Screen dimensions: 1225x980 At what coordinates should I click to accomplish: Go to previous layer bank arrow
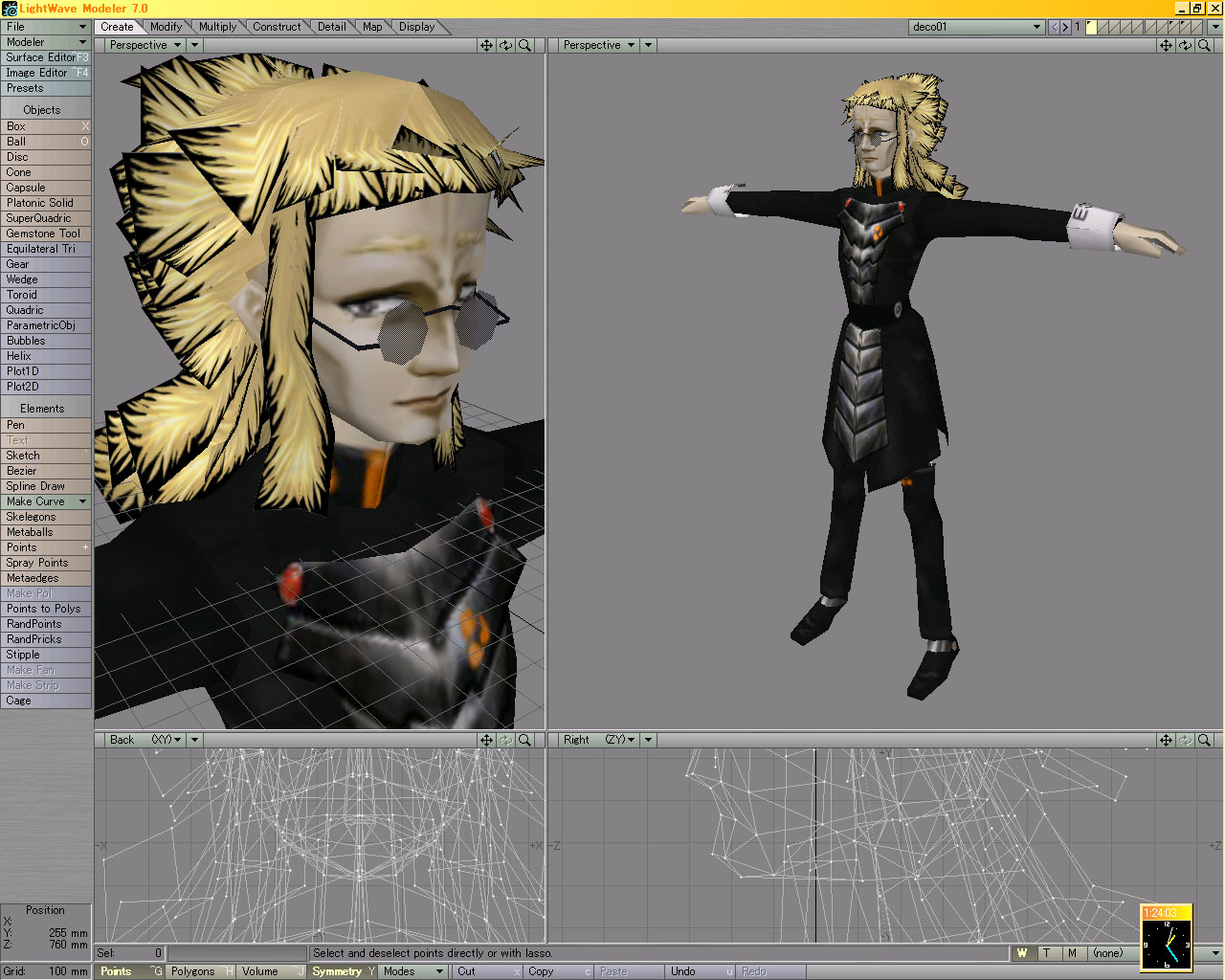tap(1054, 27)
